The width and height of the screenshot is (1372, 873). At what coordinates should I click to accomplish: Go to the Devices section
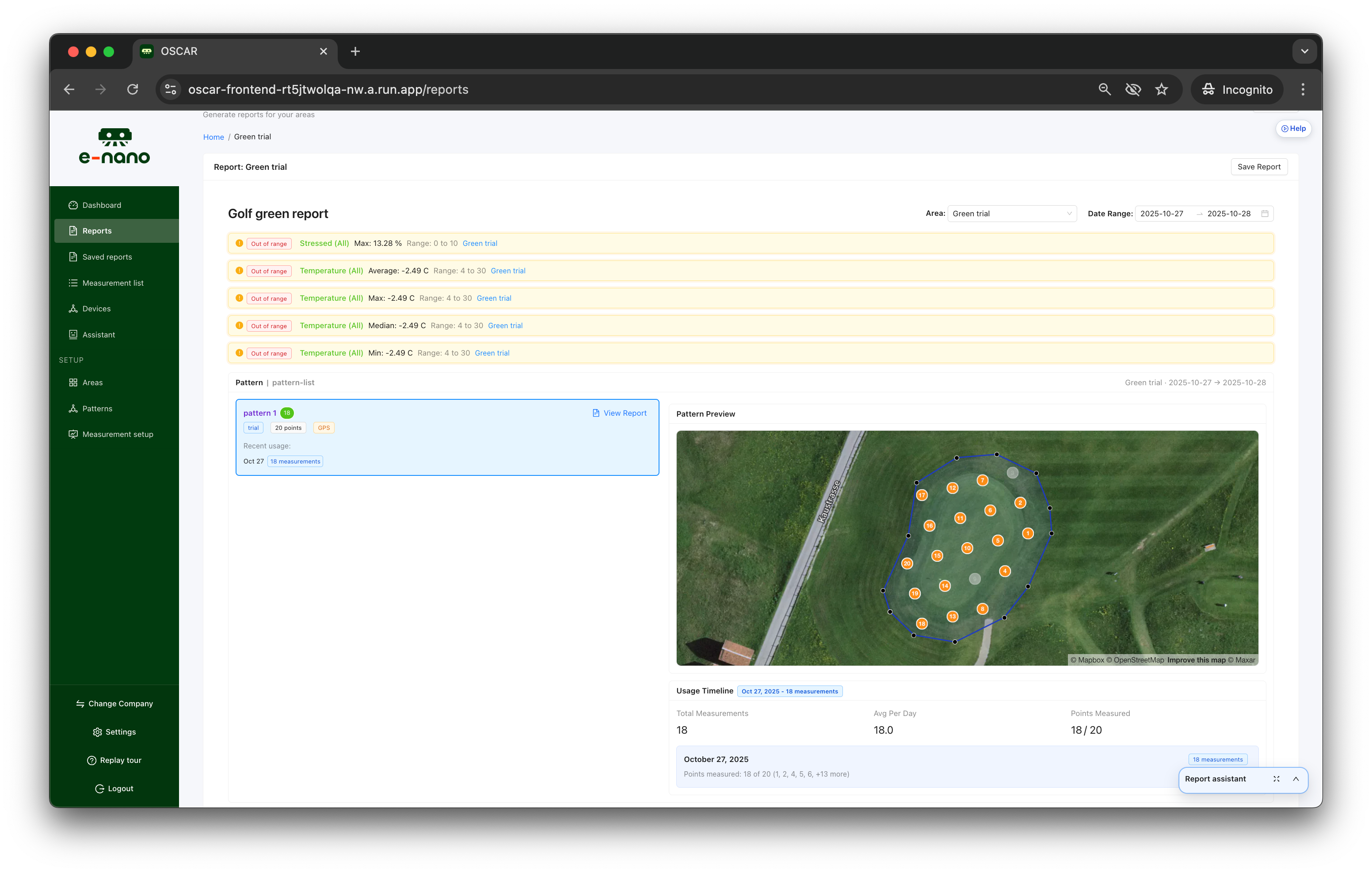[x=96, y=309]
